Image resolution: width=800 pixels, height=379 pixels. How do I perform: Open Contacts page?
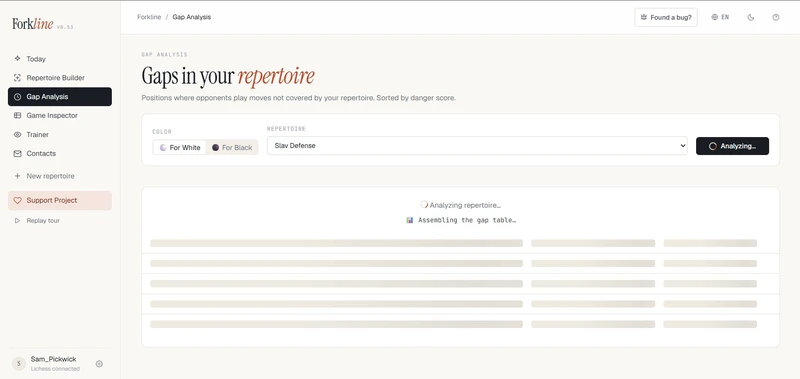point(60,153)
